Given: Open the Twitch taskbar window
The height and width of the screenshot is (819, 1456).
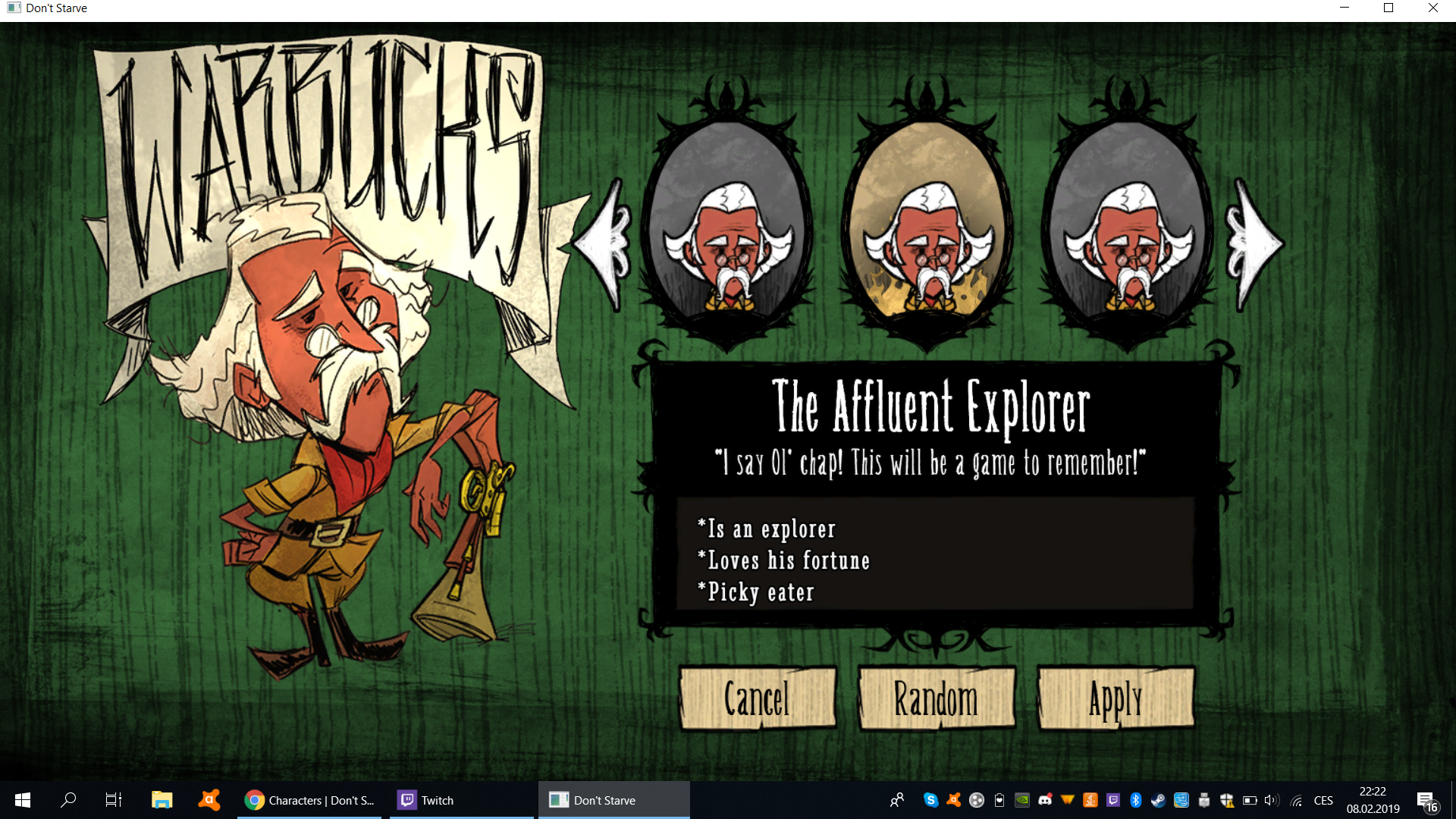Looking at the screenshot, I should coord(460,800).
